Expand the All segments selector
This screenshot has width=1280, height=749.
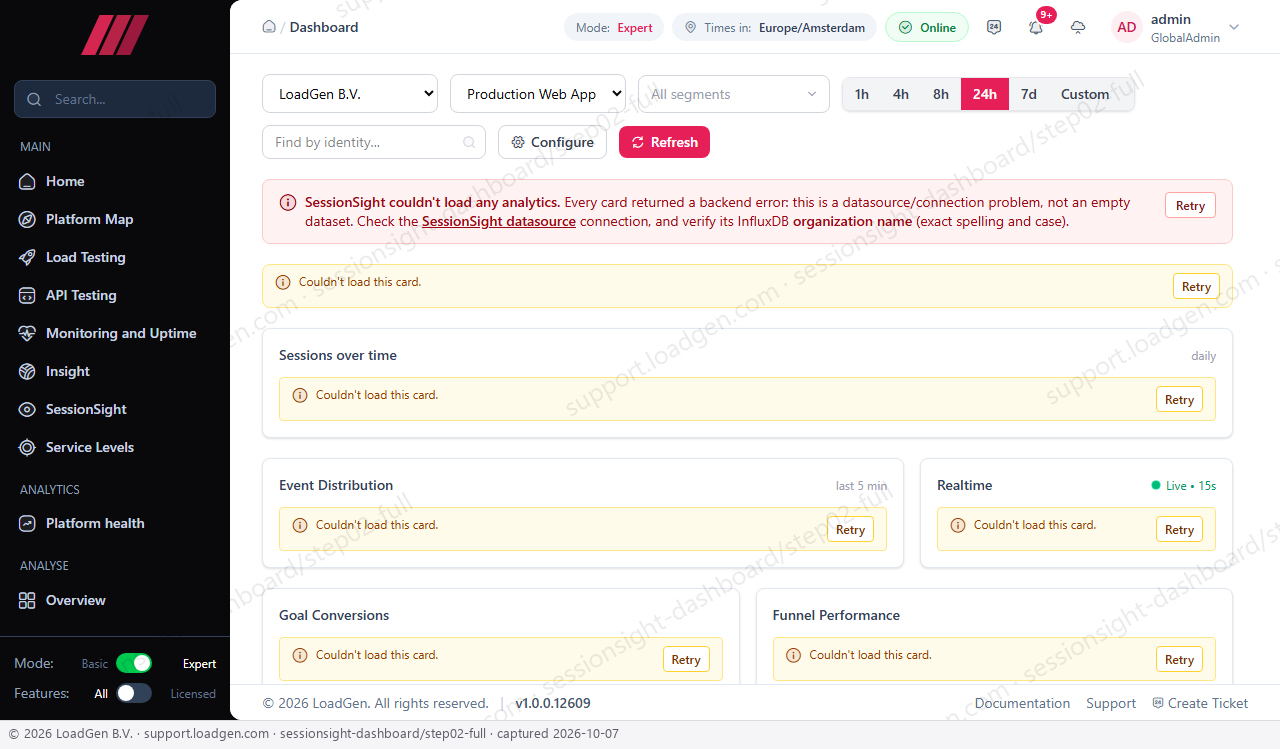(x=734, y=94)
